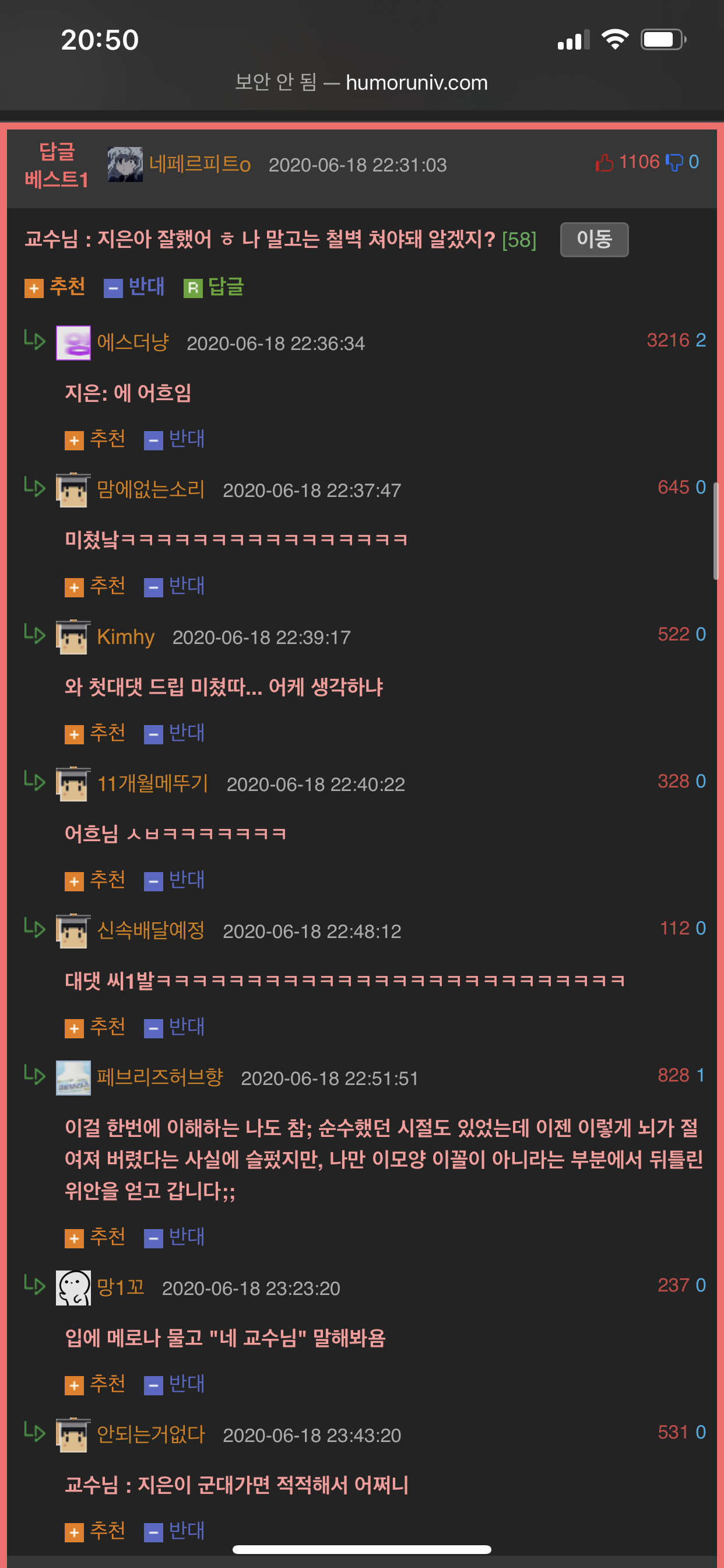The height and width of the screenshot is (1568, 724).
Task: Click the [58] reply count
Action: click(x=519, y=240)
